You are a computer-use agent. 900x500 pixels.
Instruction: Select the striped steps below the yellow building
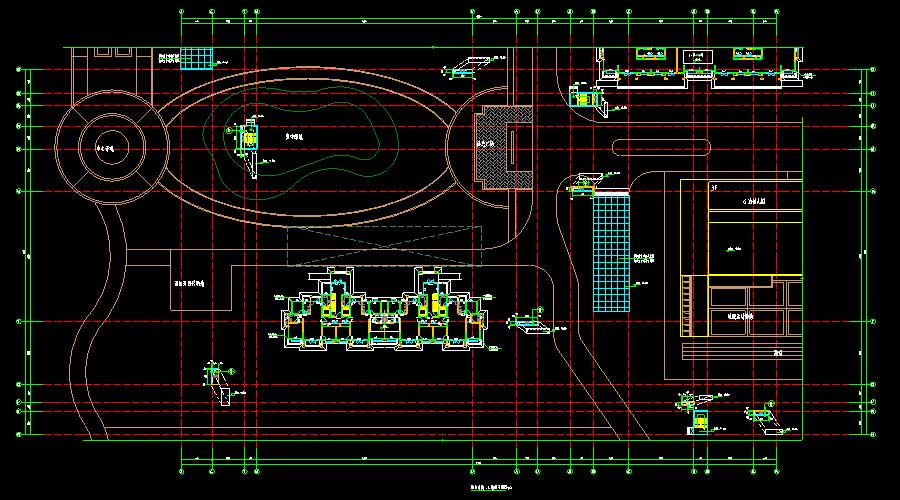tap(742, 351)
